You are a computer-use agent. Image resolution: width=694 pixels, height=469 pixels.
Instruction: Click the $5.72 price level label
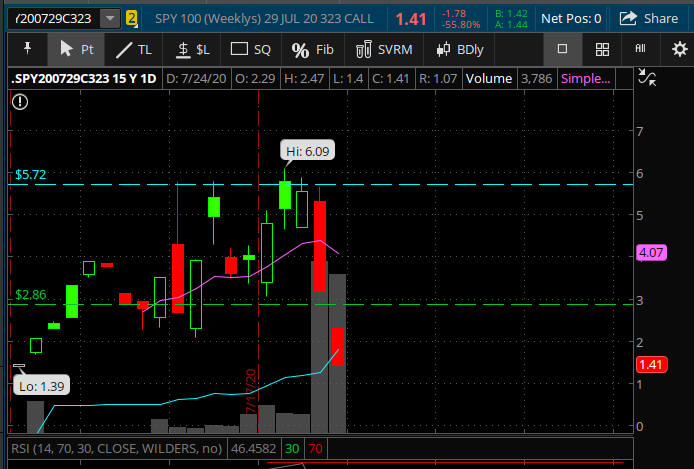click(x=31, y=174)
